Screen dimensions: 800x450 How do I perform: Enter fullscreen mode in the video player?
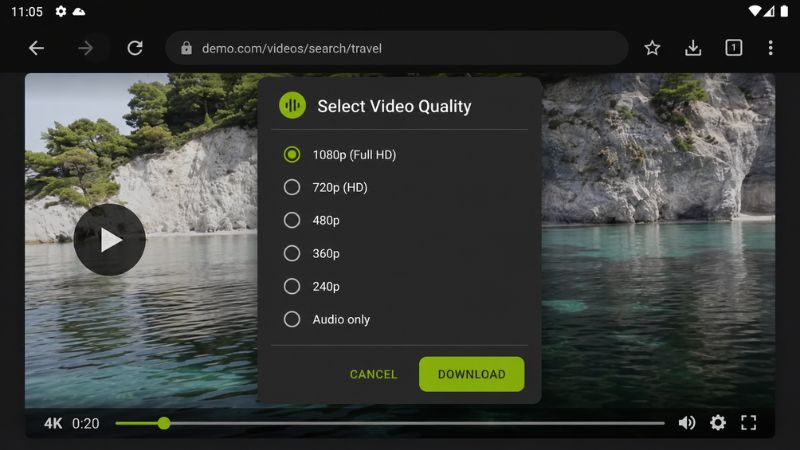tap(748, 422)
